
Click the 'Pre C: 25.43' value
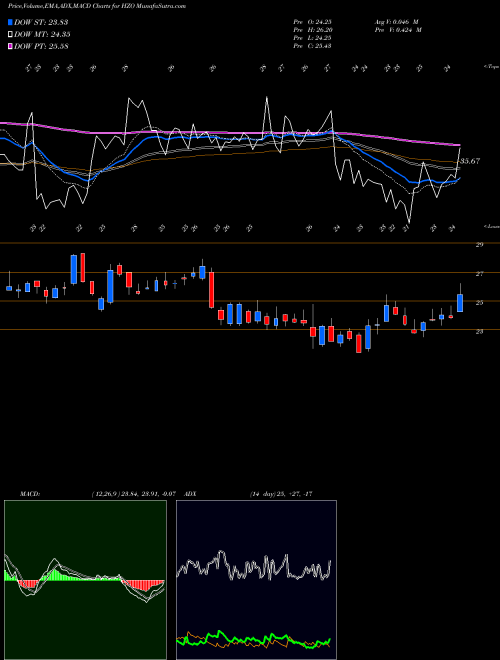312,46
